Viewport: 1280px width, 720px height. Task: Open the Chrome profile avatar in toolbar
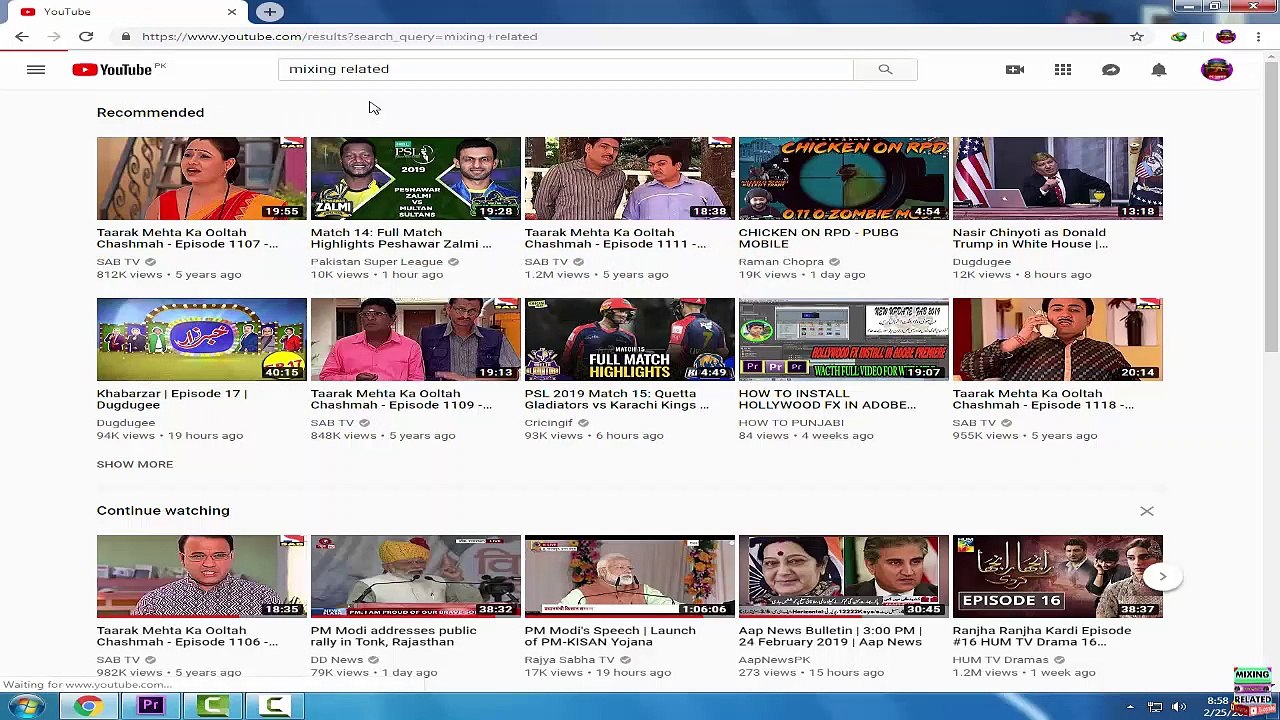pos(1226,36)
